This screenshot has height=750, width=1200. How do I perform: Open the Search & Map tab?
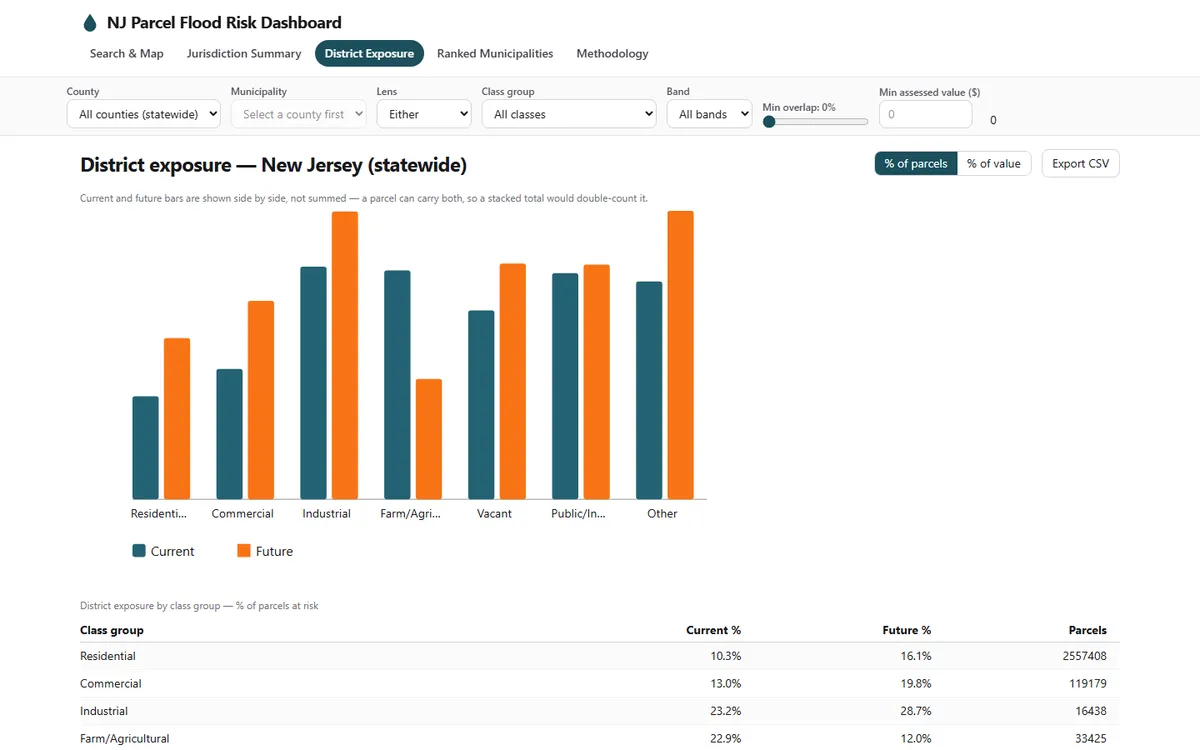127,54
